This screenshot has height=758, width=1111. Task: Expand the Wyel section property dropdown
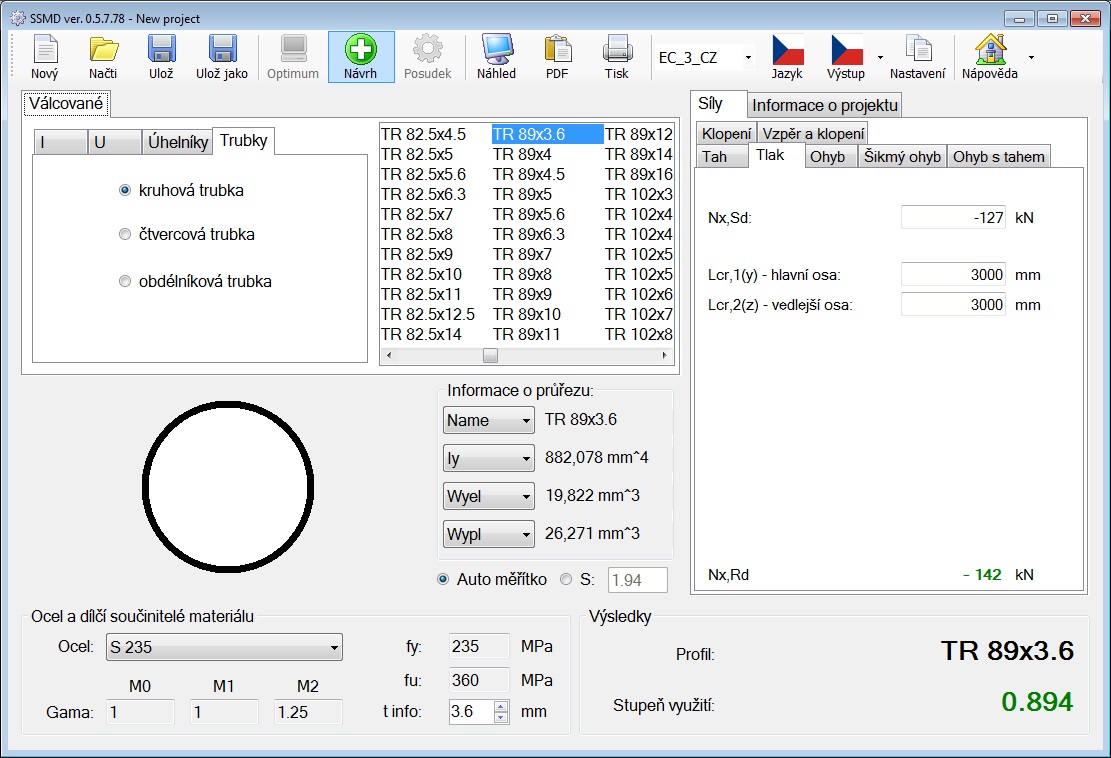[x=489, y=497]
